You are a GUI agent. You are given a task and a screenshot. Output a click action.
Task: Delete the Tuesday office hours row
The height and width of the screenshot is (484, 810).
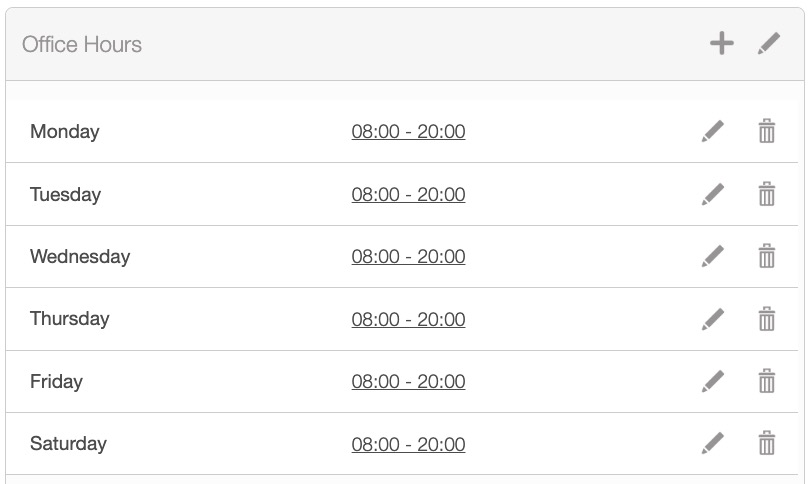(766, 194)
